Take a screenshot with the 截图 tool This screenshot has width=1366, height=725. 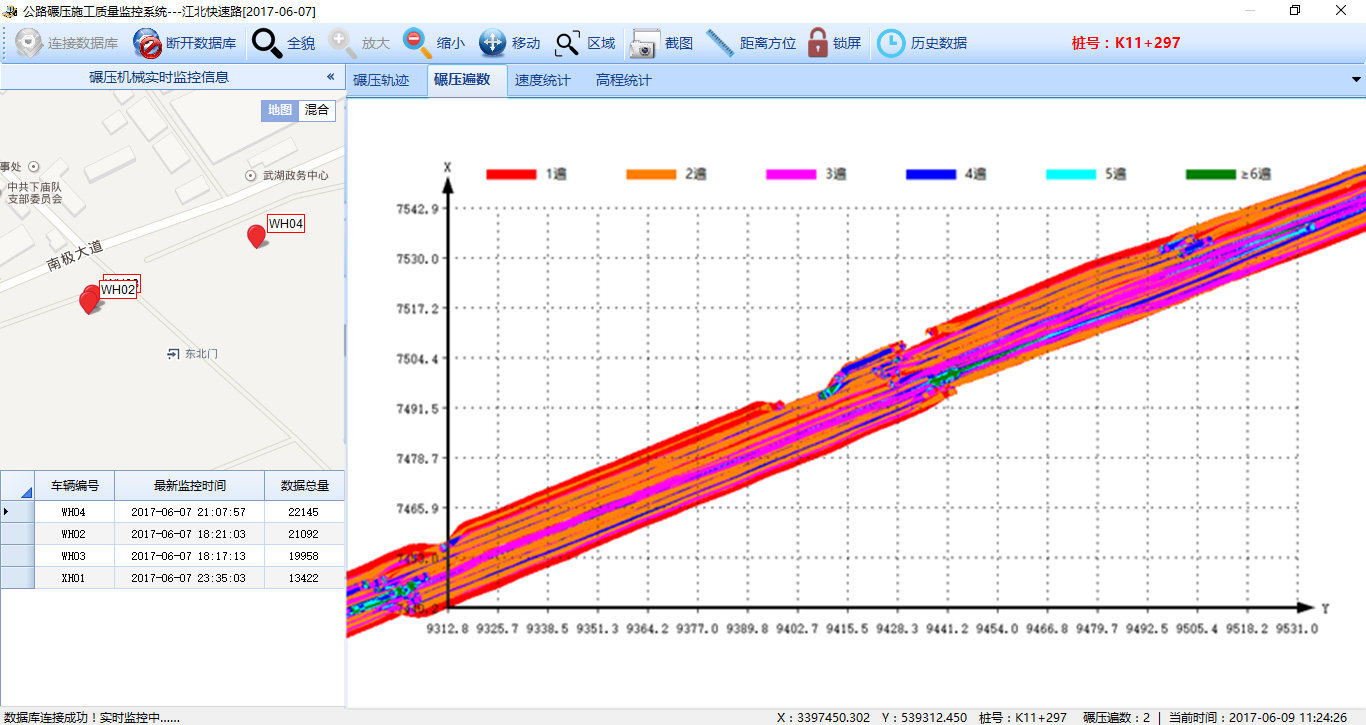click(644, 44)
